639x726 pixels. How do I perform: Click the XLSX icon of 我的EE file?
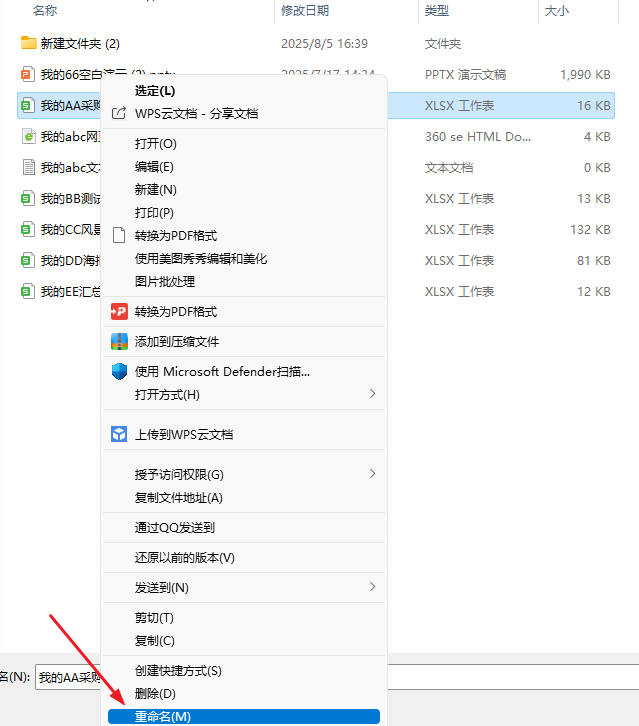(x=28, y=291)
